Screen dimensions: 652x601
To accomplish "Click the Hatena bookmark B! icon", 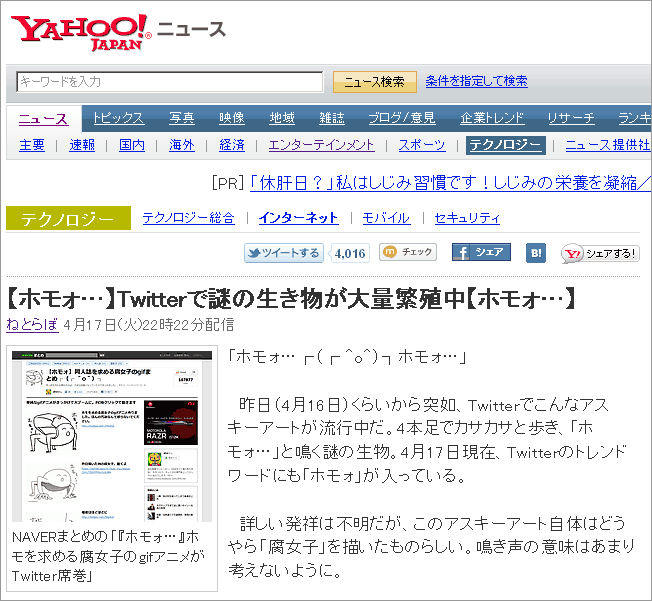I will tap(536, 253).
